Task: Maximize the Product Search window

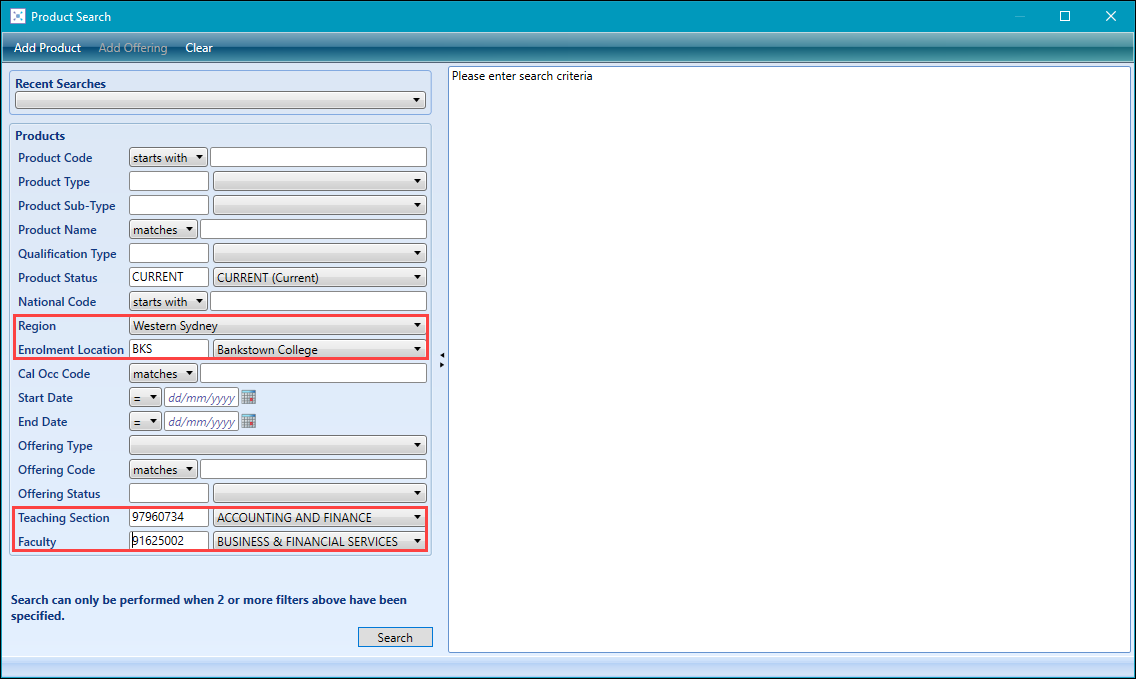Action: pos(1064,16)
